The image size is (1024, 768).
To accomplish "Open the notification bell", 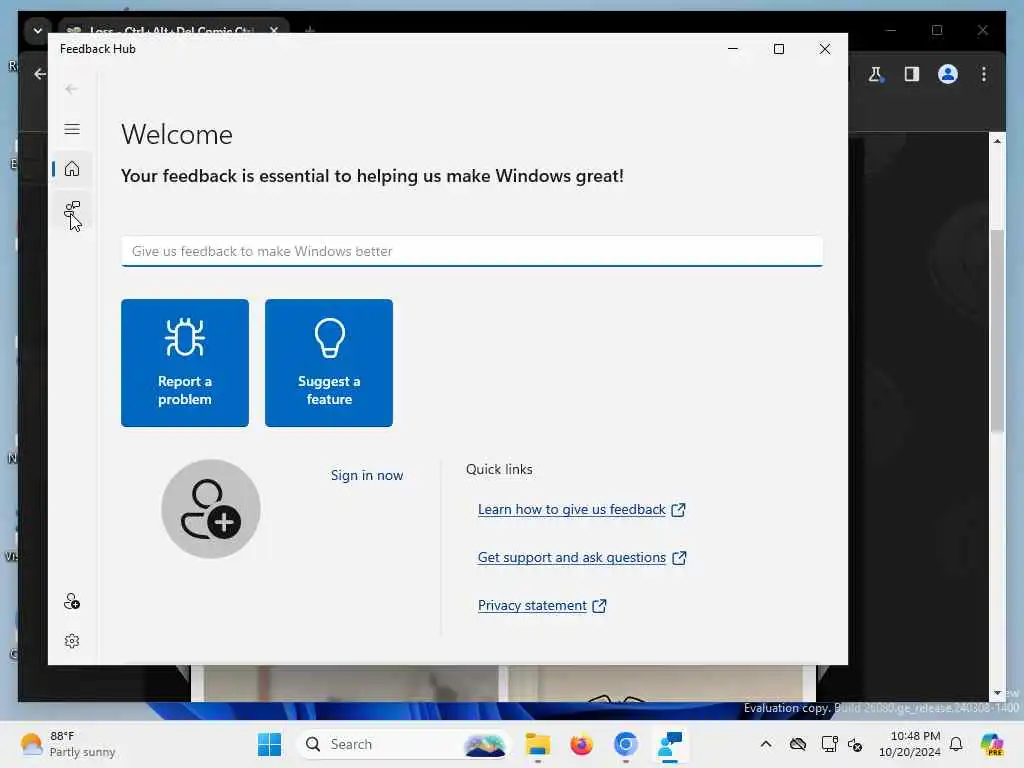I will click(x=956, y=744).
